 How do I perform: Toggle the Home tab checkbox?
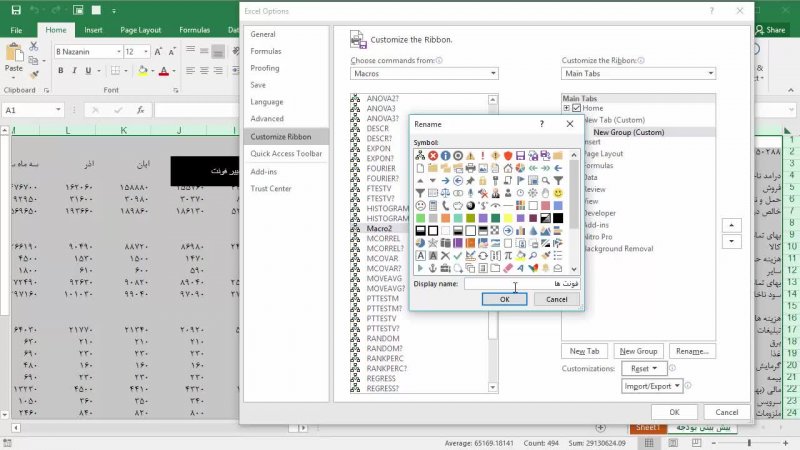[576, 108]
